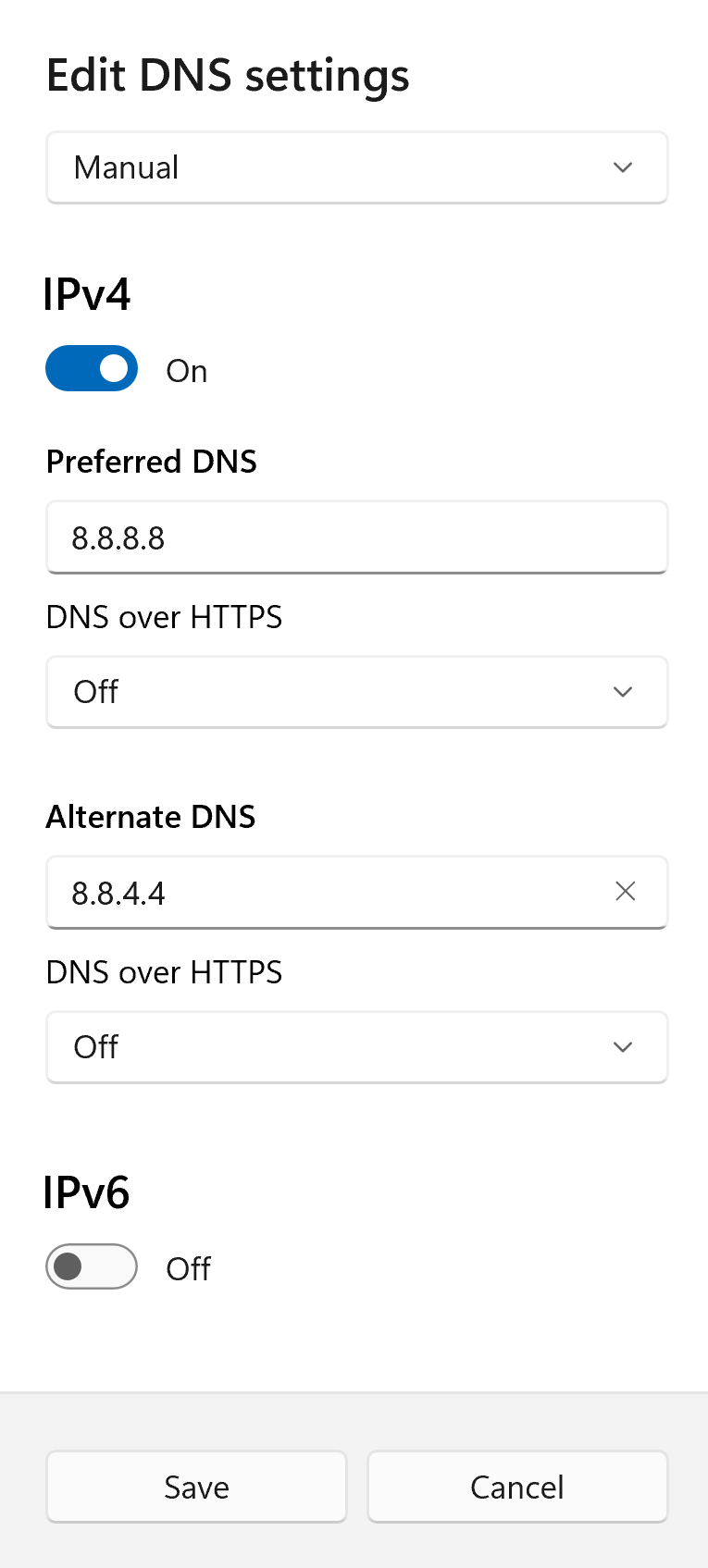Cancel editing DNS settings
This screenshot has width=708, height=1568.
click(517, 1487)
